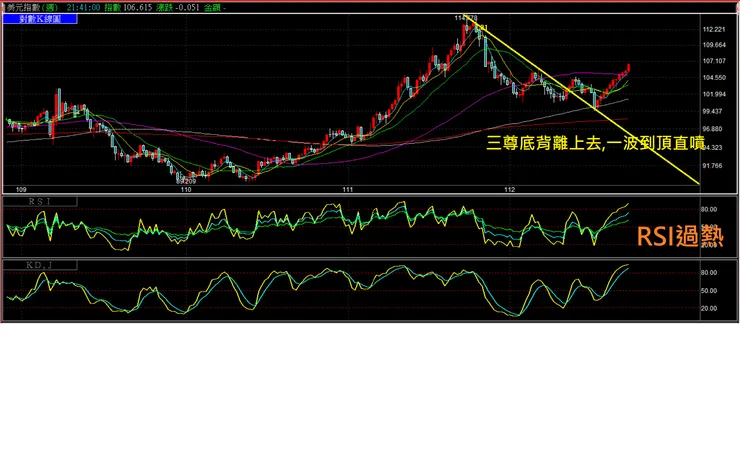Click the change value -0.051
The height and width of the screenshot is (464, 740).
tap(187, 8)
